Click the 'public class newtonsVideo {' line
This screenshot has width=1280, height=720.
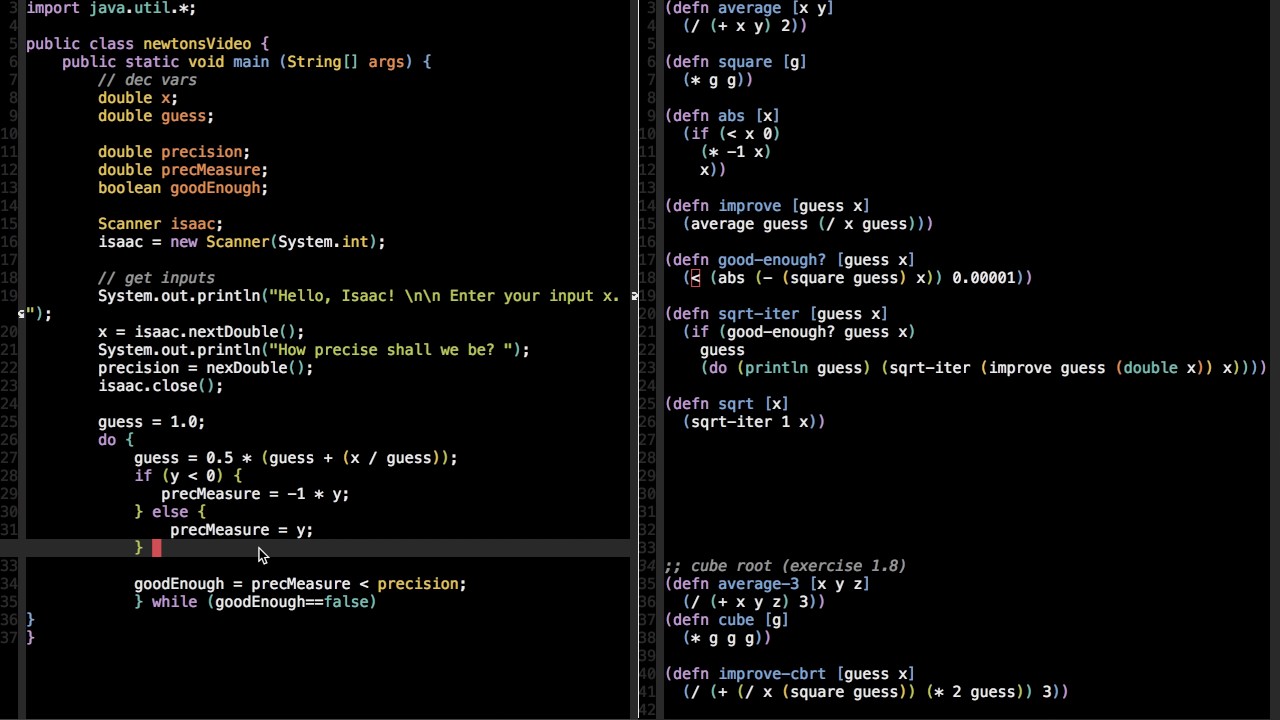[x=147, y=44]
